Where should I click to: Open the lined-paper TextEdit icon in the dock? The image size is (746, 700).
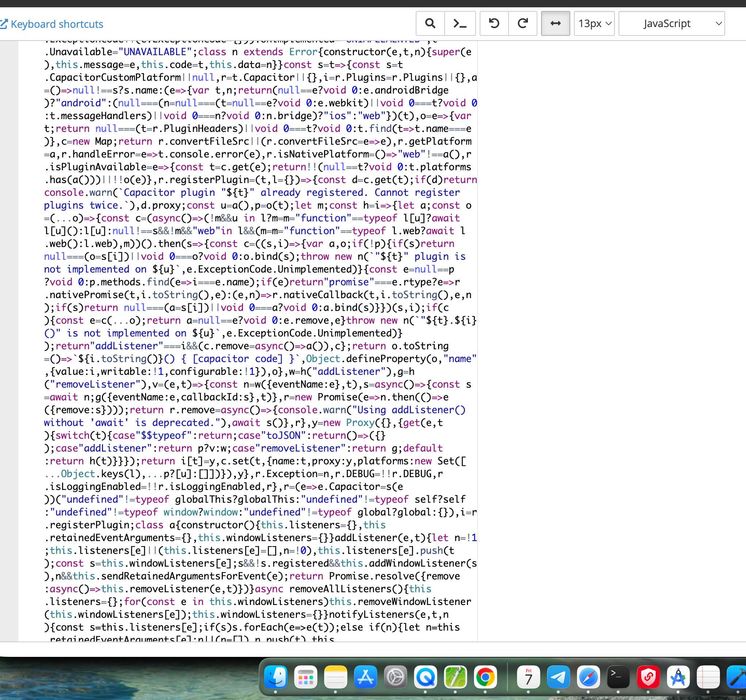point(708,677)
